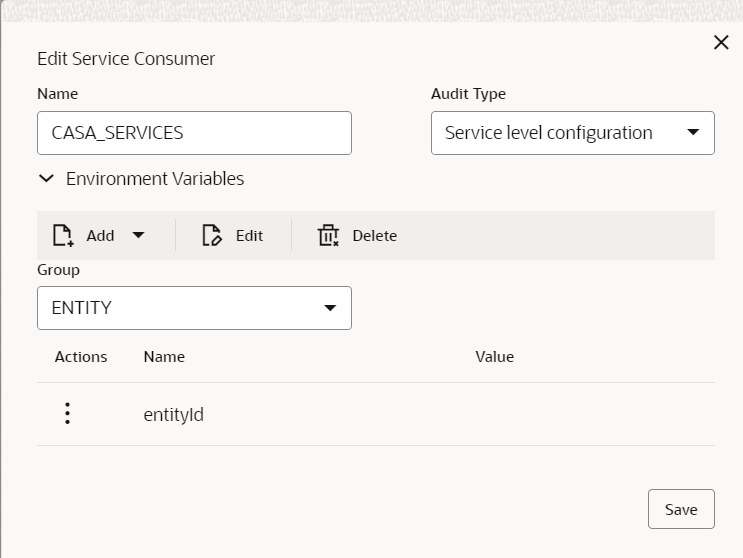The width and height of the screenshot is (743, 558).
Task: Click the Name input field CASA_SERVICES
Action: point(194,133)
